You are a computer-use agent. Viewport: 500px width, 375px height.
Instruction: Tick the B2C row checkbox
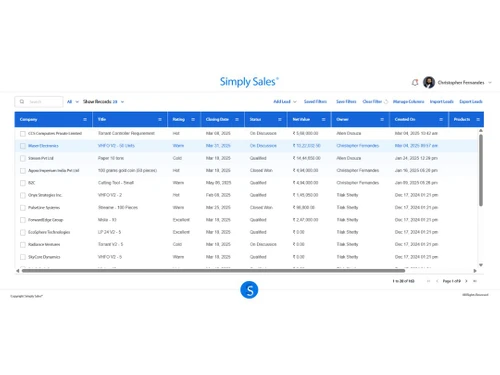pyautogui.click(x=23, y=183)
